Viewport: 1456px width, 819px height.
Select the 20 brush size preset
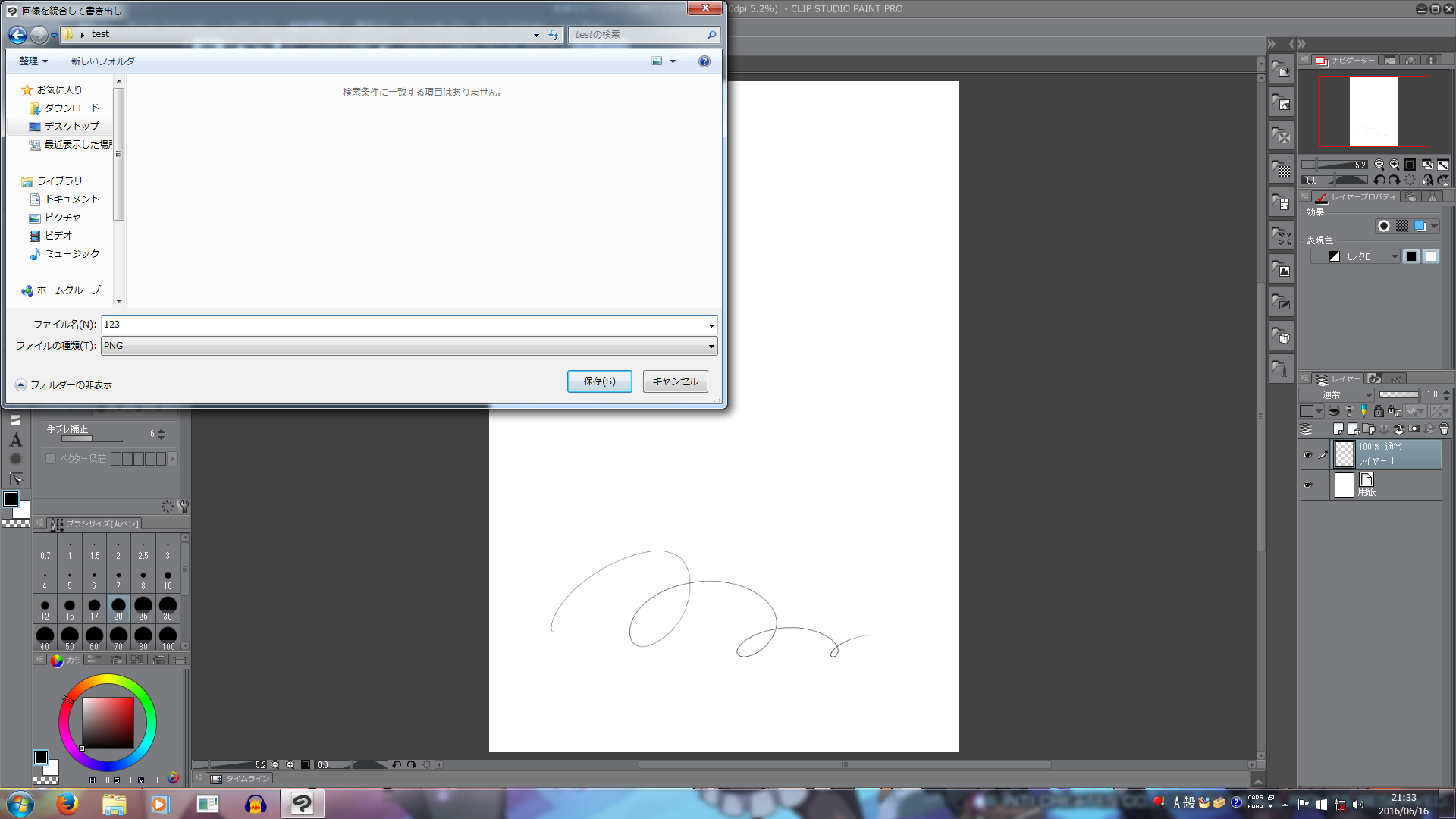(118, 608)
